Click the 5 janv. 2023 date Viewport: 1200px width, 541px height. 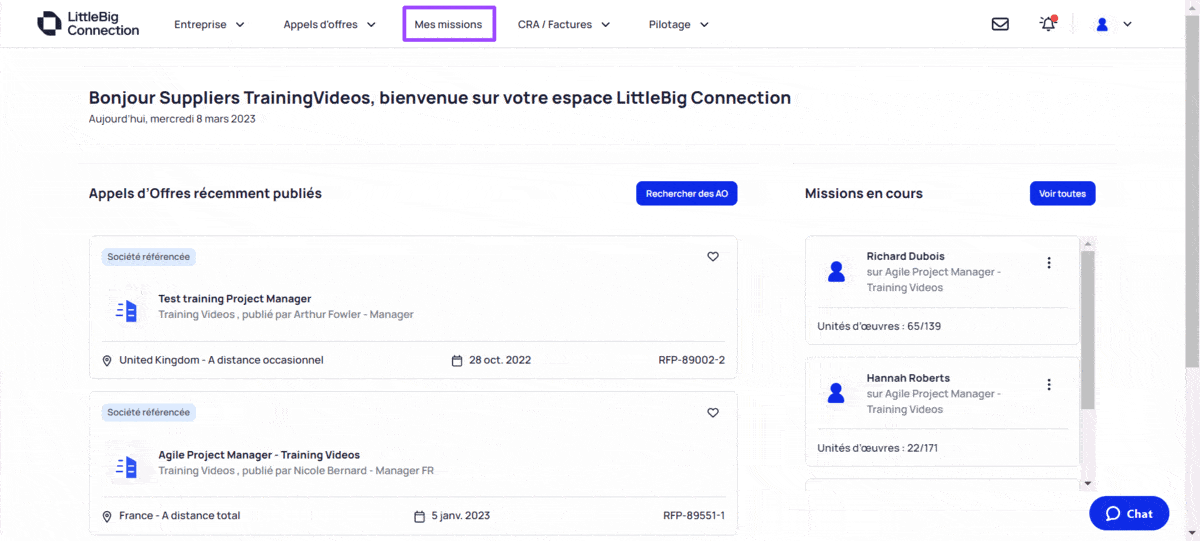point(461,516)
